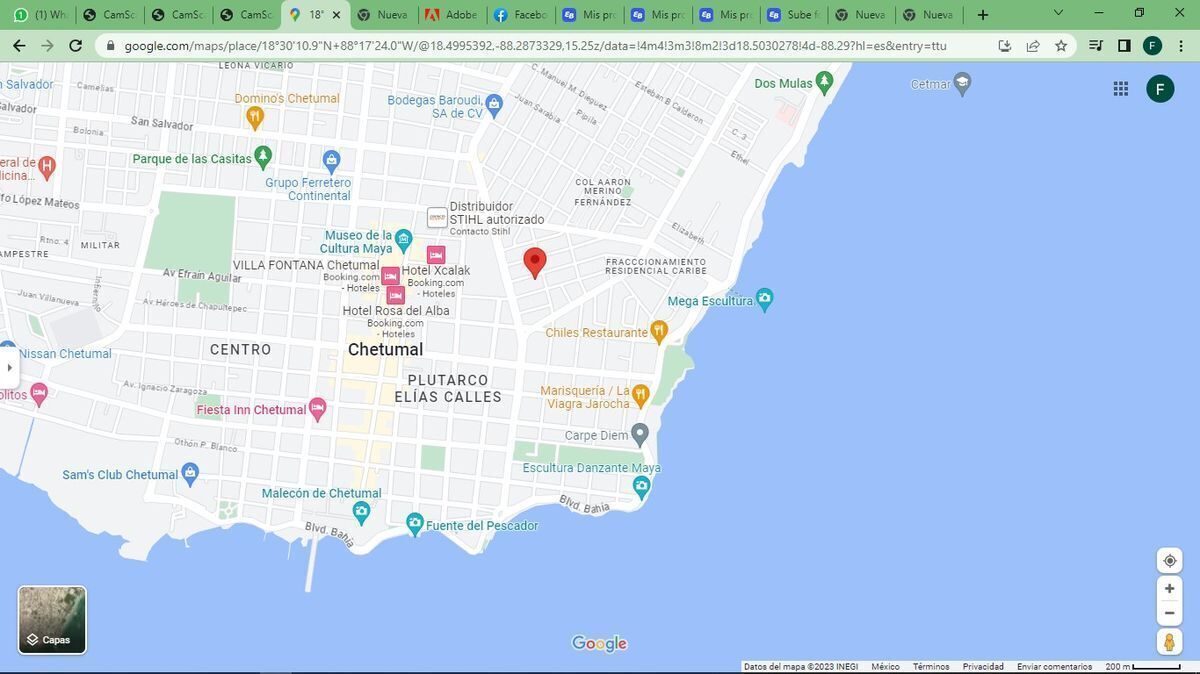Screen dimensions: 1200x674
Task: Expand the collapsed side panel arrow
Action: coord(9,367)
